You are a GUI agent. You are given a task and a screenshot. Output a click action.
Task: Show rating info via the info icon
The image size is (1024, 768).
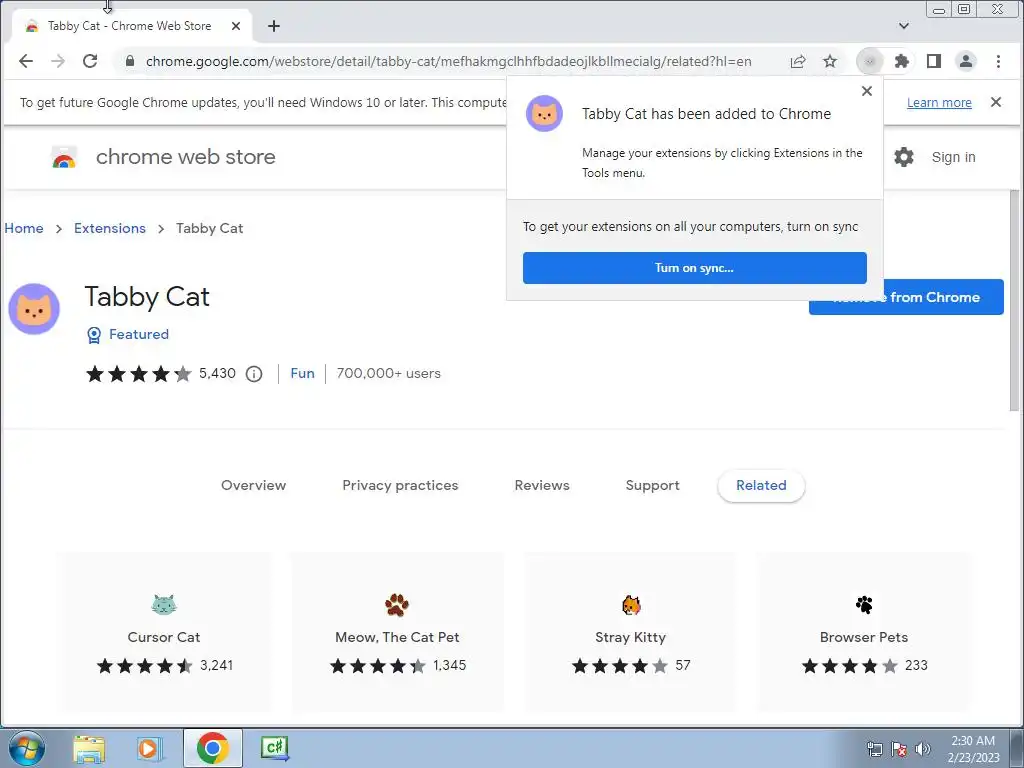(254, 374)
